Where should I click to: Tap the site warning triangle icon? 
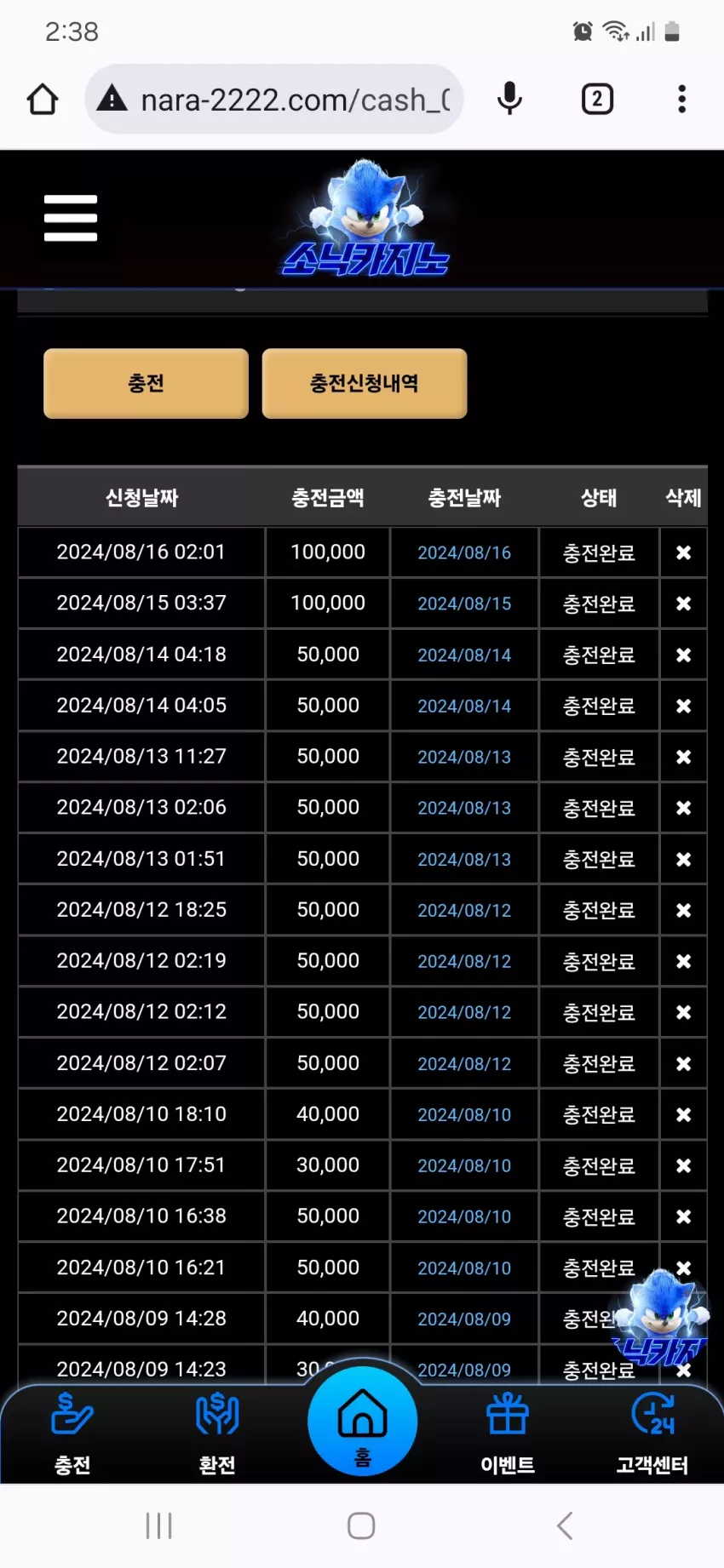click(x=112, y=100)
